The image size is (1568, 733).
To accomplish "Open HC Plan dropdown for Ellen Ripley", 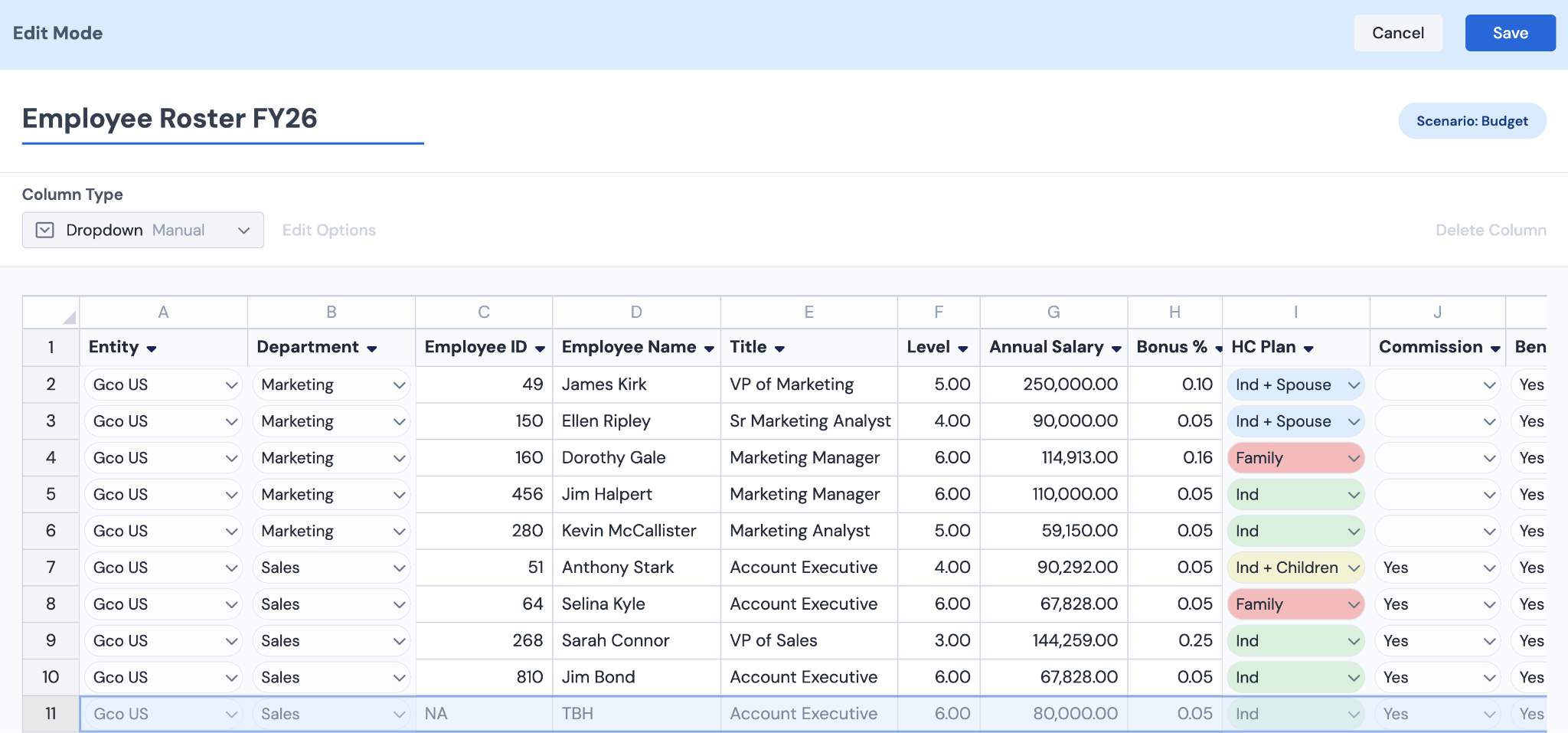I will (1295, 421).
